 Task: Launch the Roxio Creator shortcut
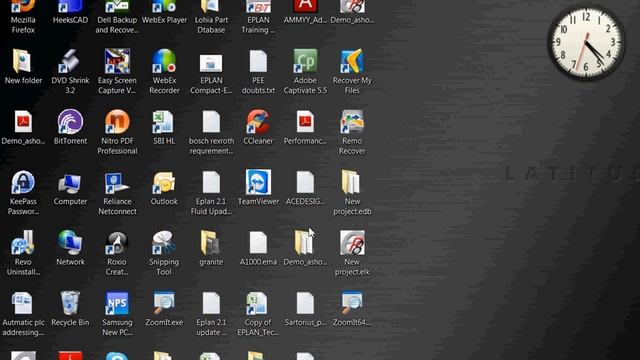coord(117,253)
